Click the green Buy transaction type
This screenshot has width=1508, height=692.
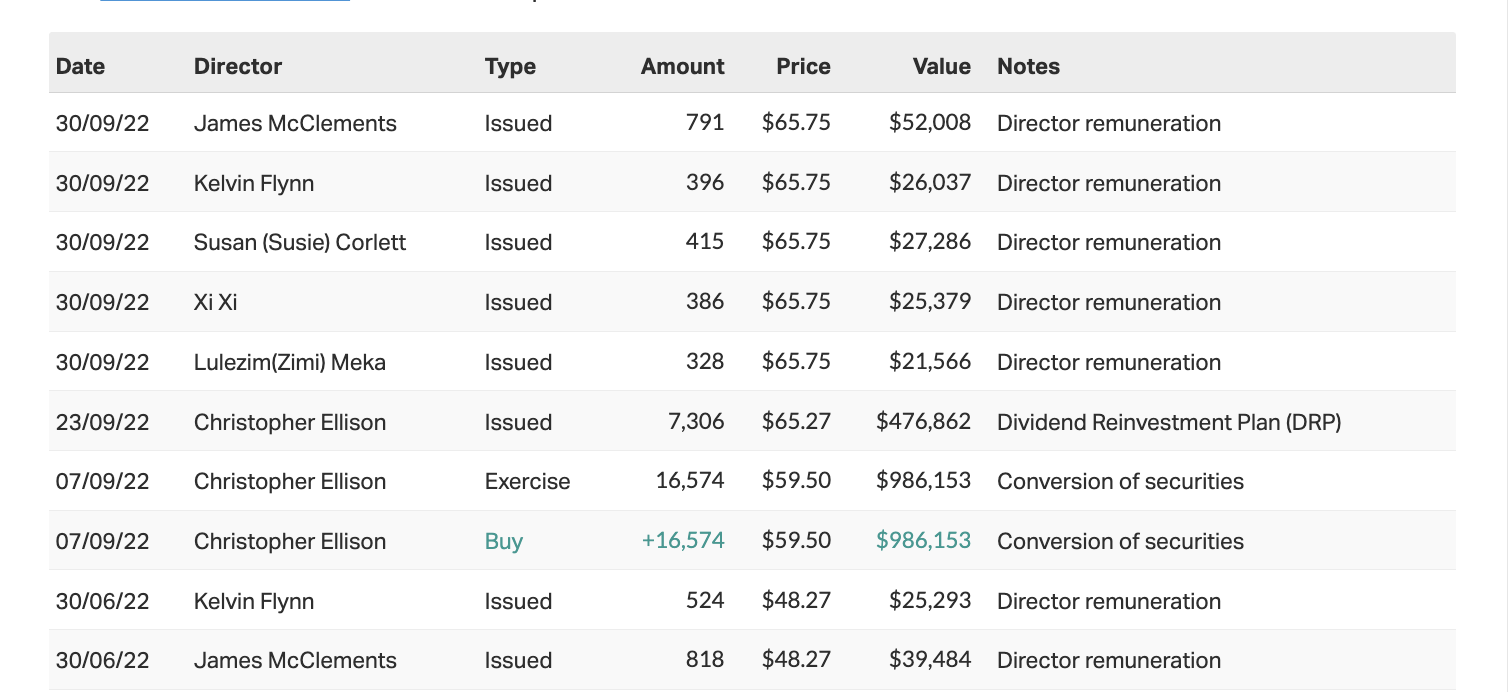[x=504, y=541]
